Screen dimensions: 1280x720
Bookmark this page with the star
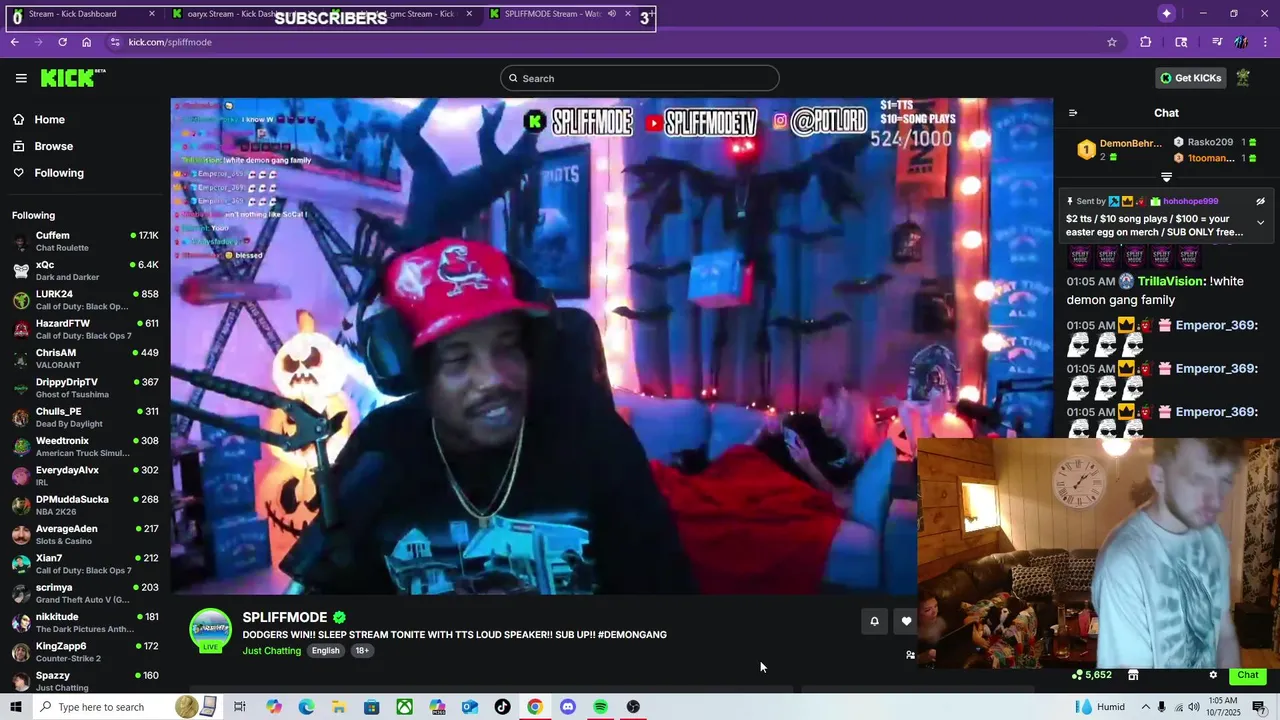click(1111, 42)
